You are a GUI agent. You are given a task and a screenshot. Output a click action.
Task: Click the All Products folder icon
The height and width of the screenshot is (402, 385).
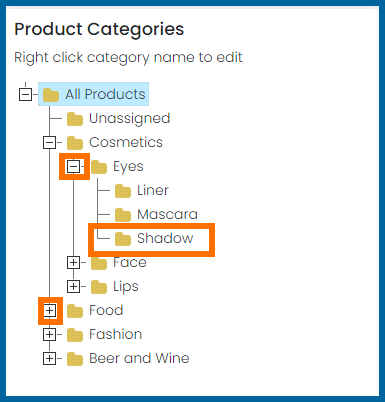click(51, 95)
